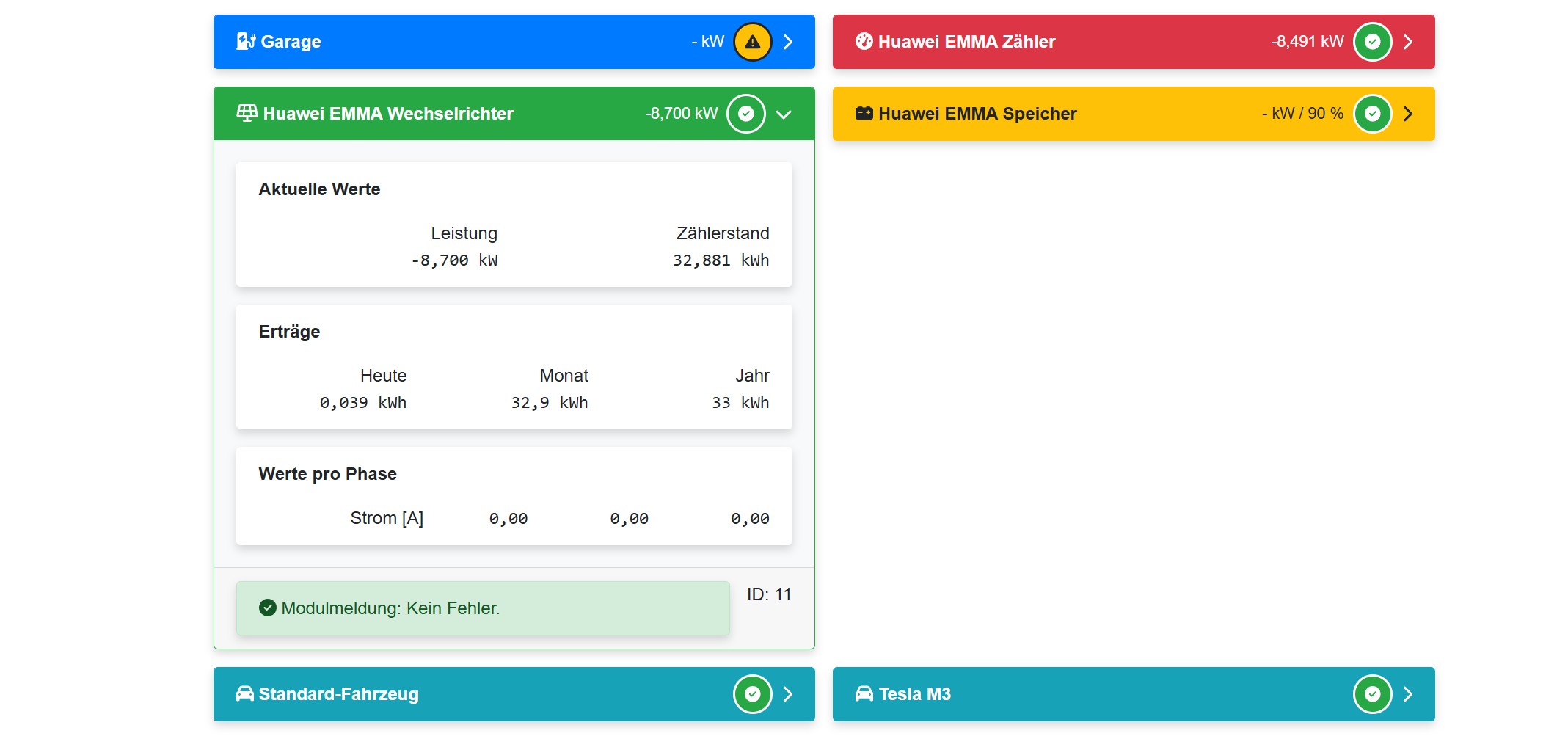Click the yellow warning icon on Garage
Image resolution: width=1568 pixels, height=747 pixels.
[753, 42]
